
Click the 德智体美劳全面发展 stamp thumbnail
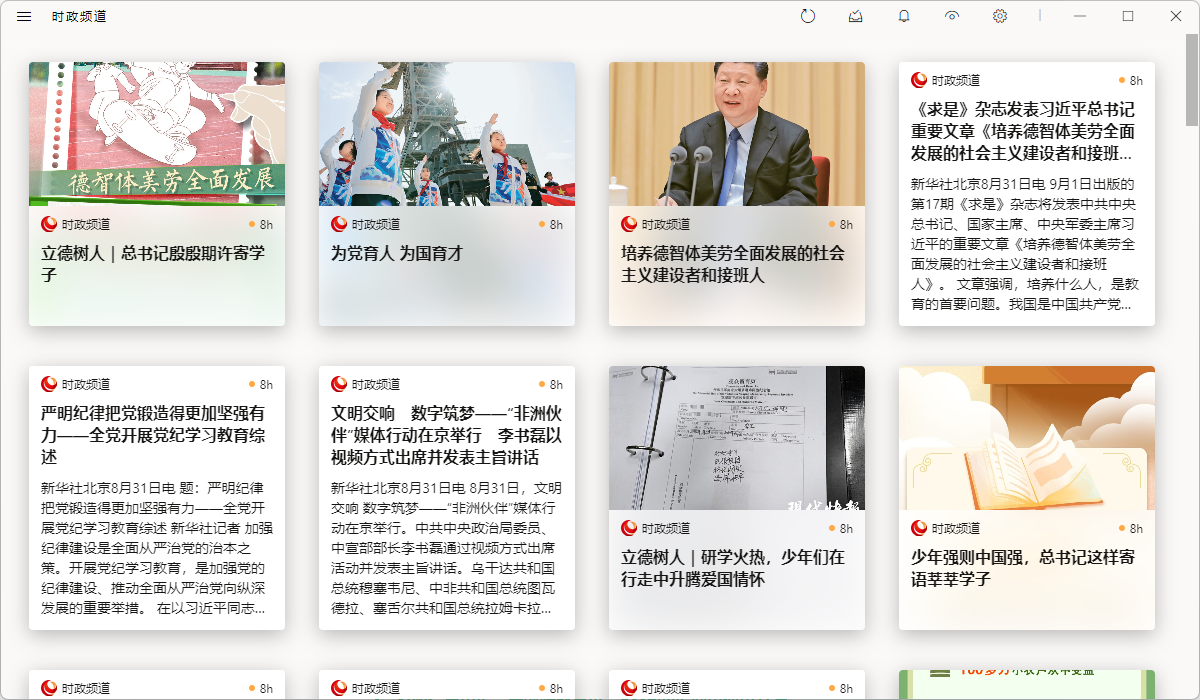coord(157,134)
